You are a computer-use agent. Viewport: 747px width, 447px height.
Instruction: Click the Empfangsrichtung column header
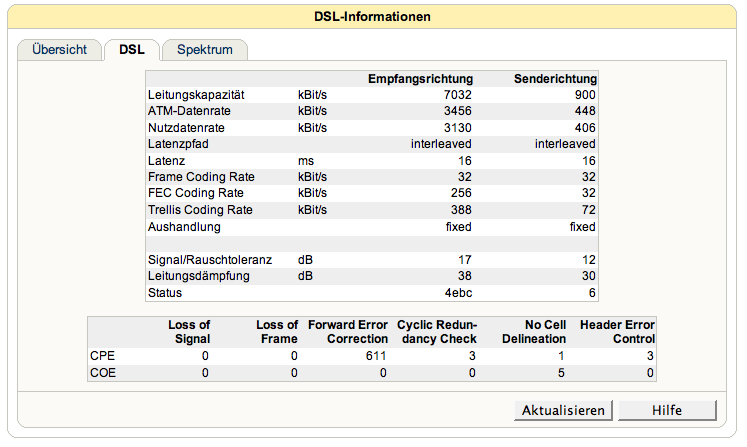[420, 78]
